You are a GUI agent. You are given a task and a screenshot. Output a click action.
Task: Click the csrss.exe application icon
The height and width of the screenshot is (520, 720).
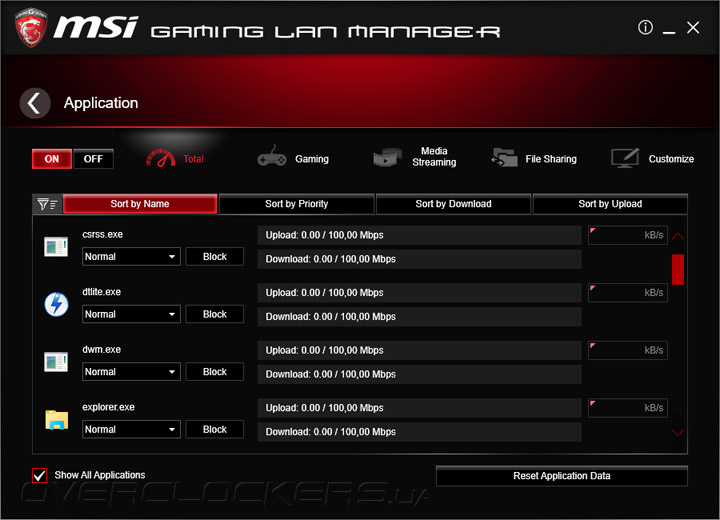(x=56, y=246)
